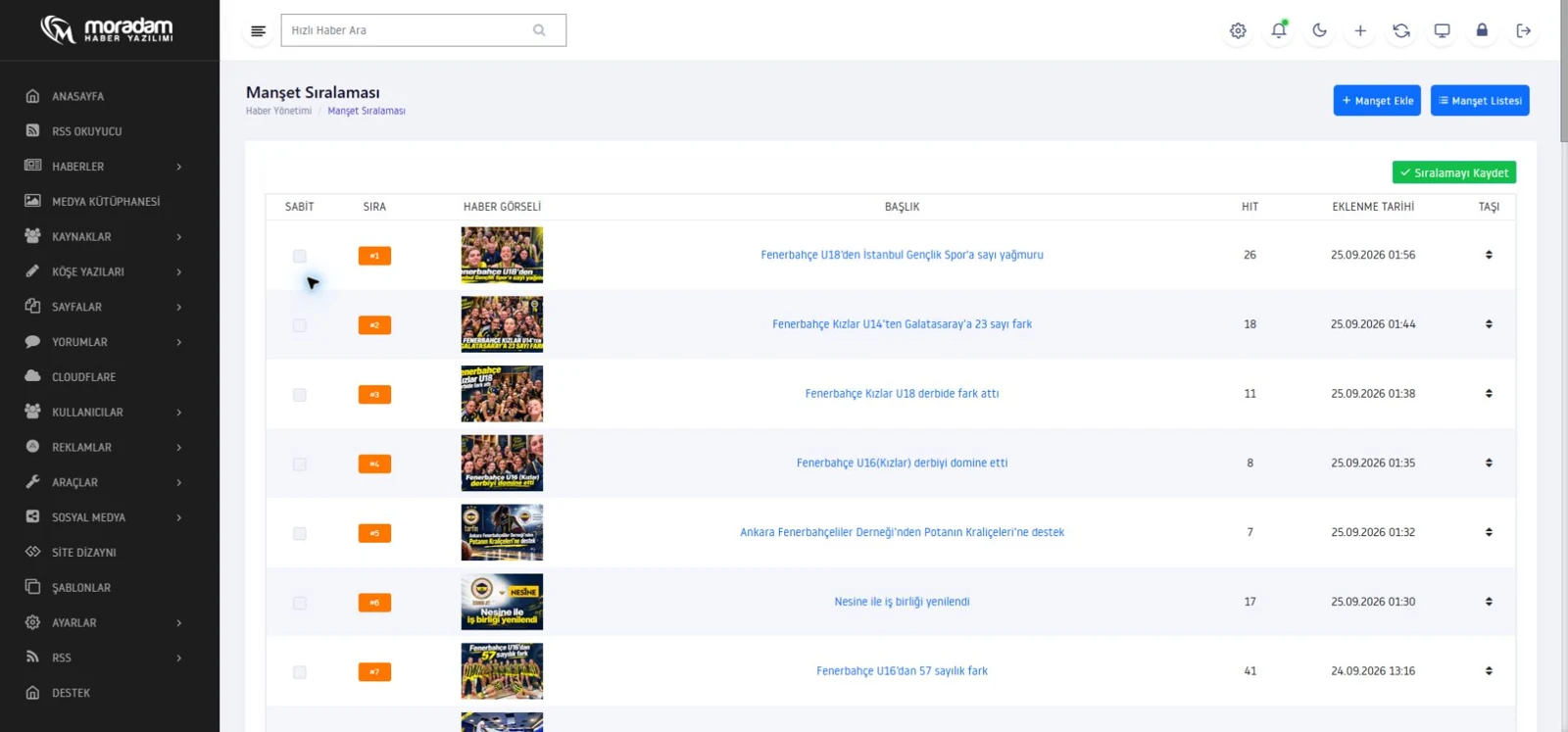Click the plus quick-add icon

point(1360,31)
